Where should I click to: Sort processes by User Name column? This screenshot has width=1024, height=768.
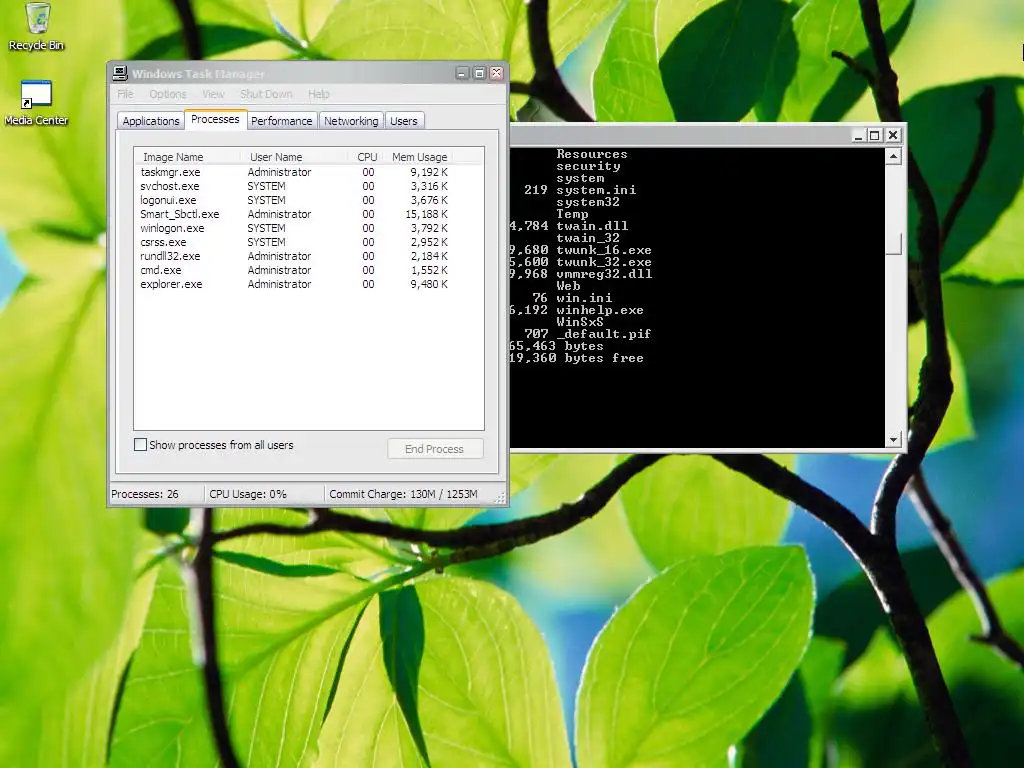pyautogui.click(x=294, y=157)
